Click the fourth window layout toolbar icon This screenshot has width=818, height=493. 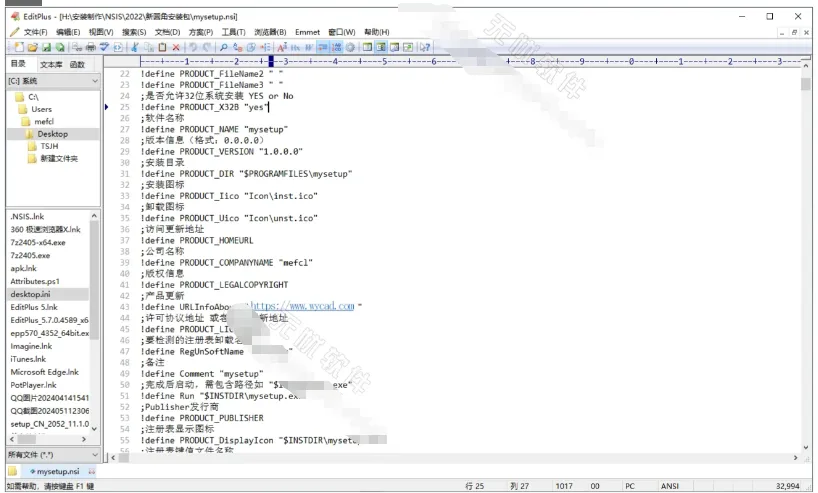(408, 47)
